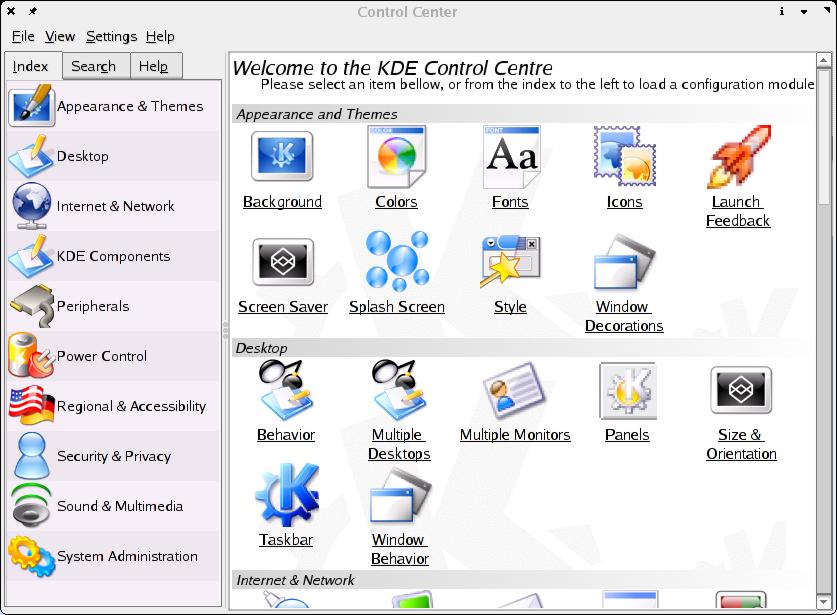Viewport: 837px width, 615px height.
Task: Click the Splash Screen link text
Action: [x=397, y=307]
